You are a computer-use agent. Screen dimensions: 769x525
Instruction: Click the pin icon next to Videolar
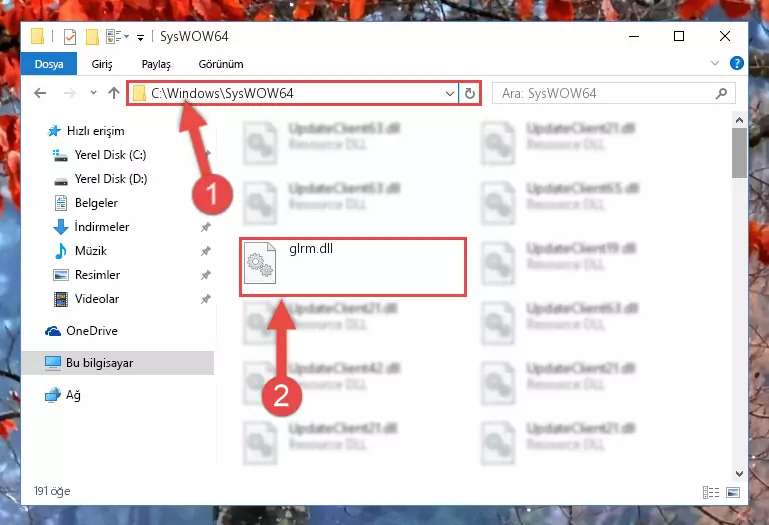point(205,299)
